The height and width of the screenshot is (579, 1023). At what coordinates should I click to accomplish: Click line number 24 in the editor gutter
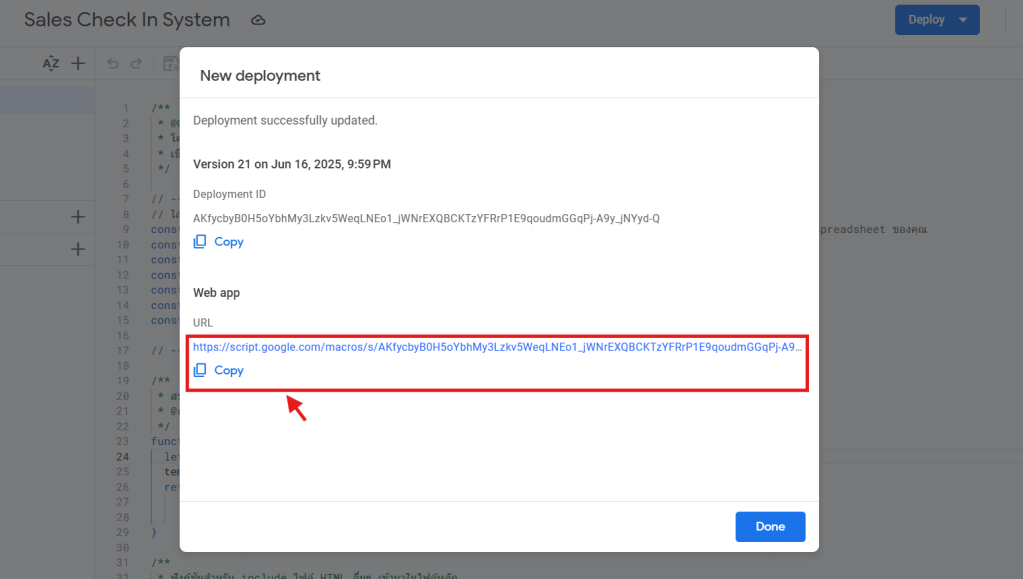pyautogui.click(x=124, y=457)
